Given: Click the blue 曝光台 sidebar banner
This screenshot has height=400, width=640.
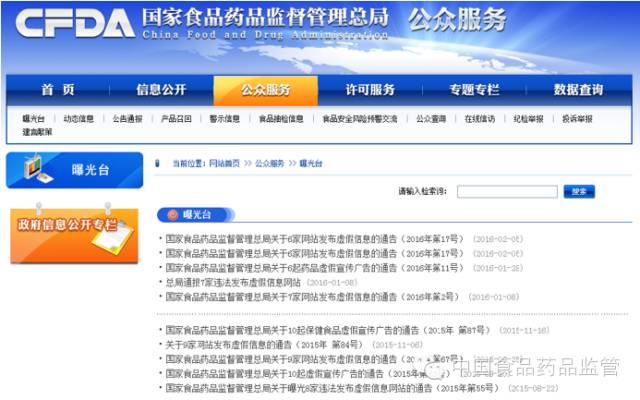Looking at the screenshot, I should pos(75,170).
